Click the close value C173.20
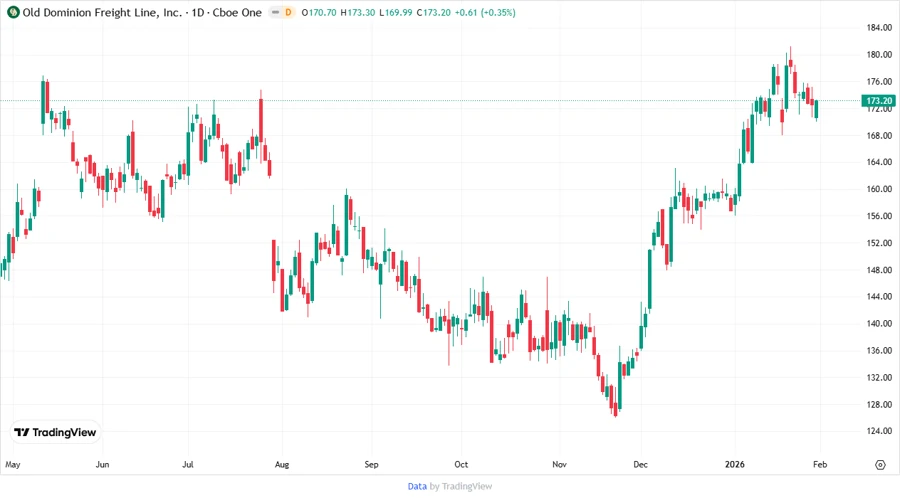 pyautogui.click(x=433, y=12)
